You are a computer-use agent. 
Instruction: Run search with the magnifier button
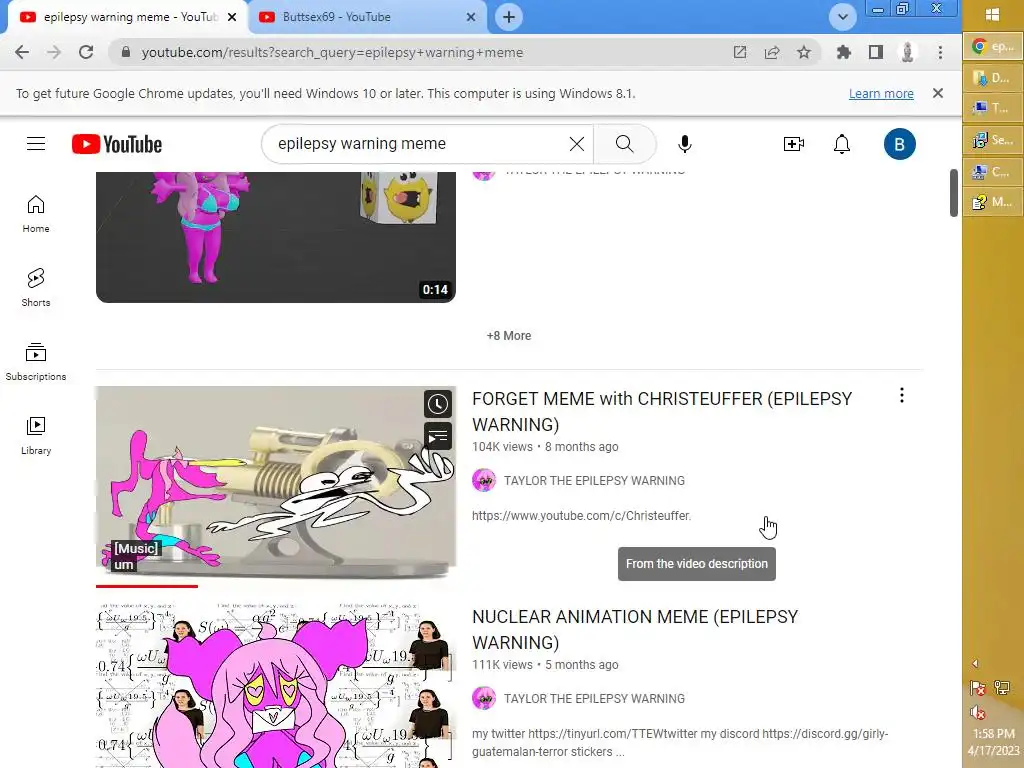[x=624, y=144]
